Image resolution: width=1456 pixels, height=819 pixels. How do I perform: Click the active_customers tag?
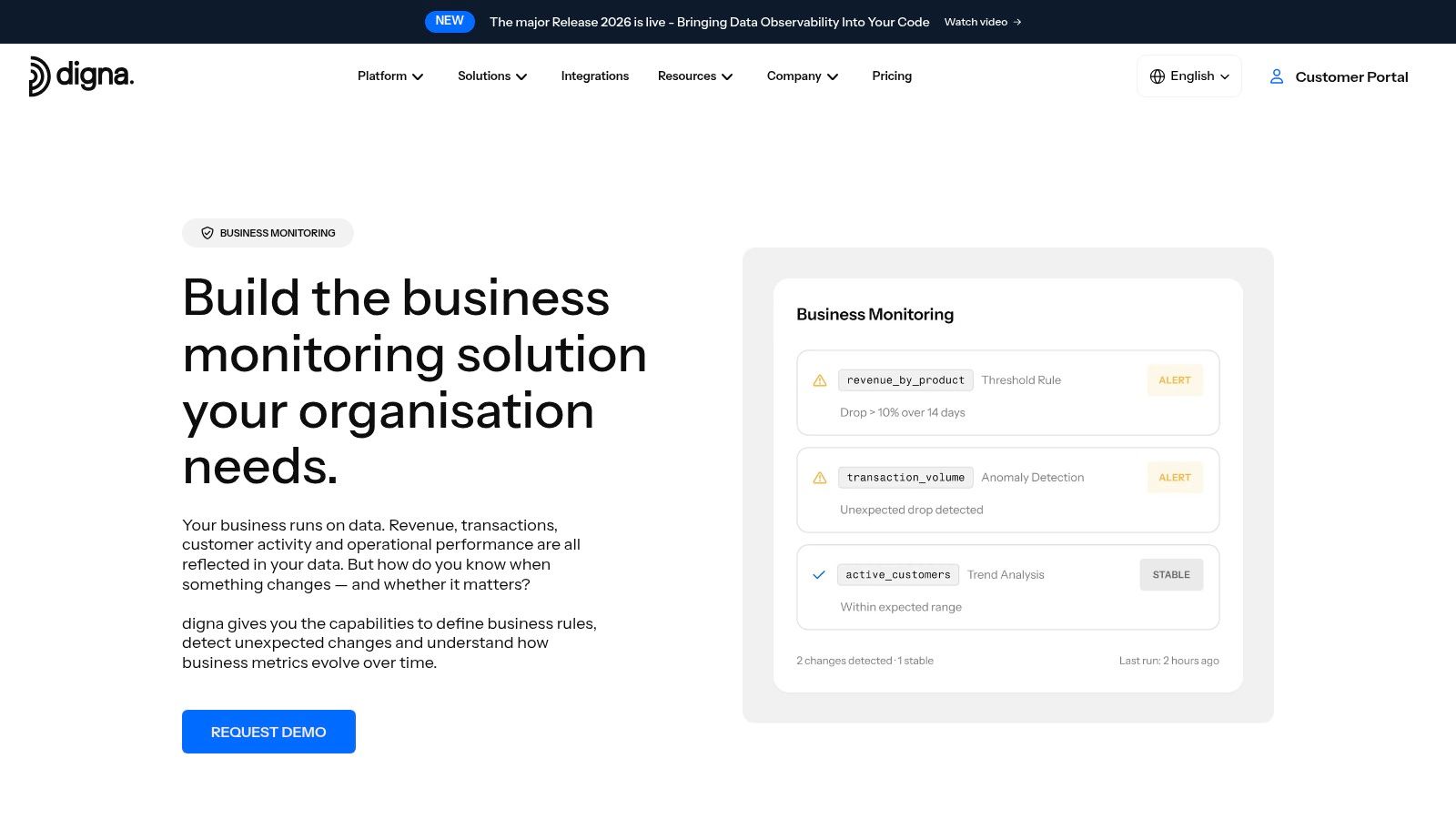(x=898, y=575)
